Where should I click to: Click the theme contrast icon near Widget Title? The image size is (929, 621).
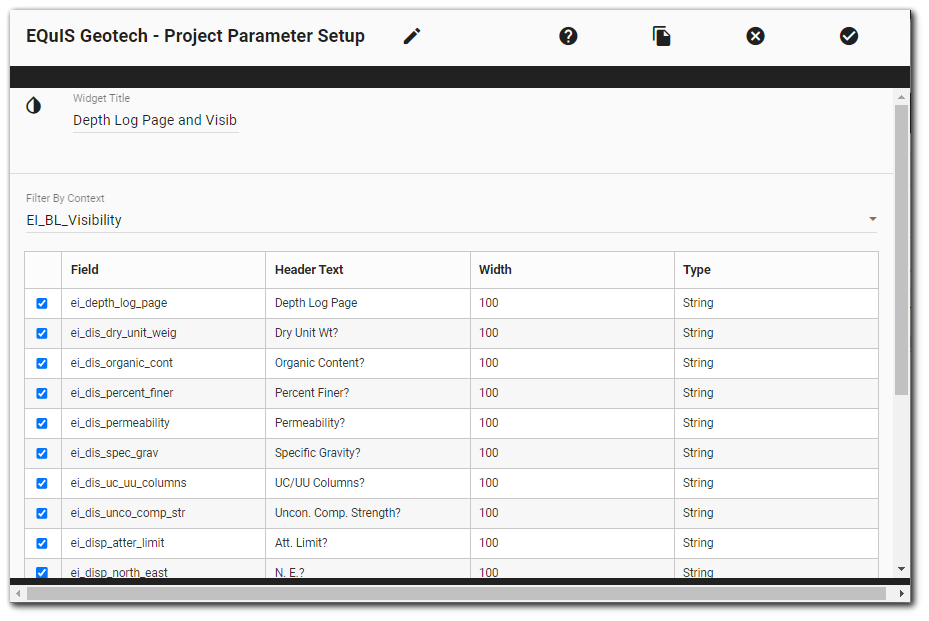pos(33,105)
